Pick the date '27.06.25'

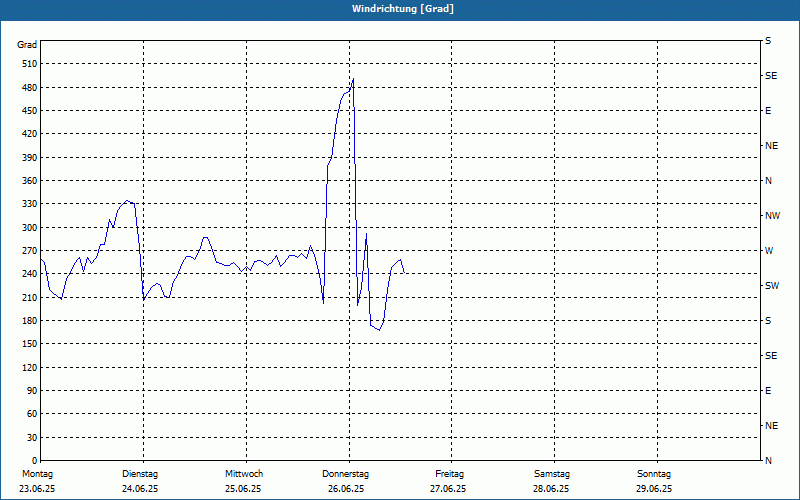pos(448,489)
